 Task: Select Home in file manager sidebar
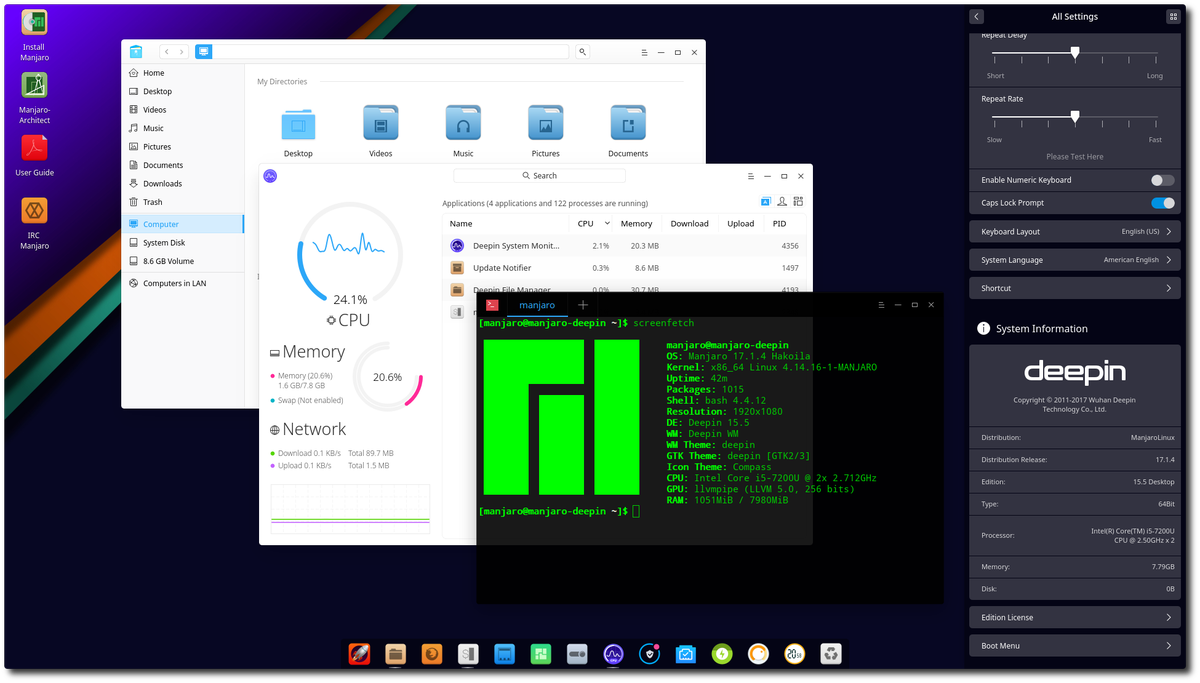[183, 73]
